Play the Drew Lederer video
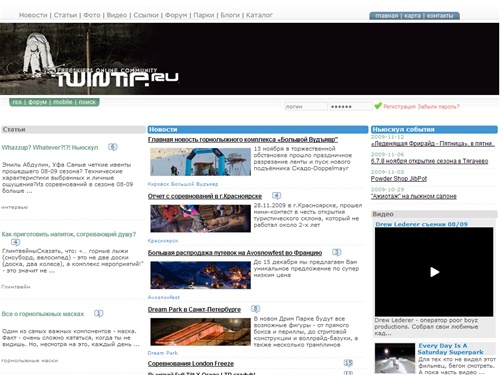 [x=434, y=272]
